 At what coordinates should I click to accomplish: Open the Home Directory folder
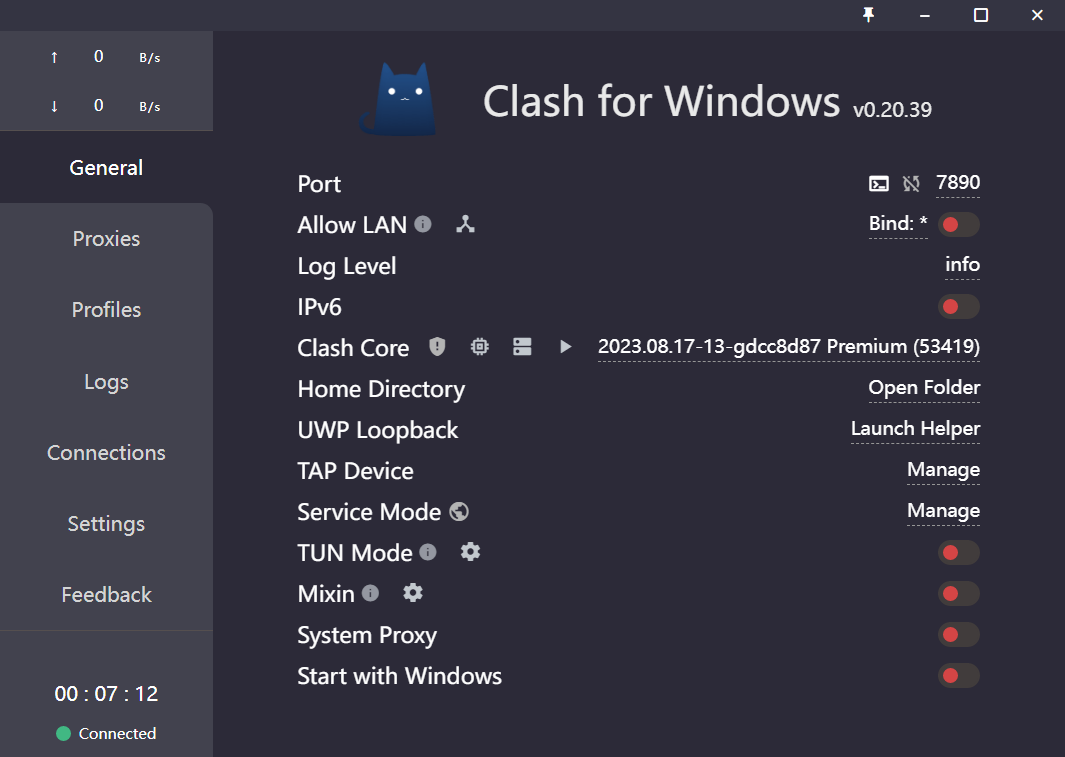click(x=923, y=387)
